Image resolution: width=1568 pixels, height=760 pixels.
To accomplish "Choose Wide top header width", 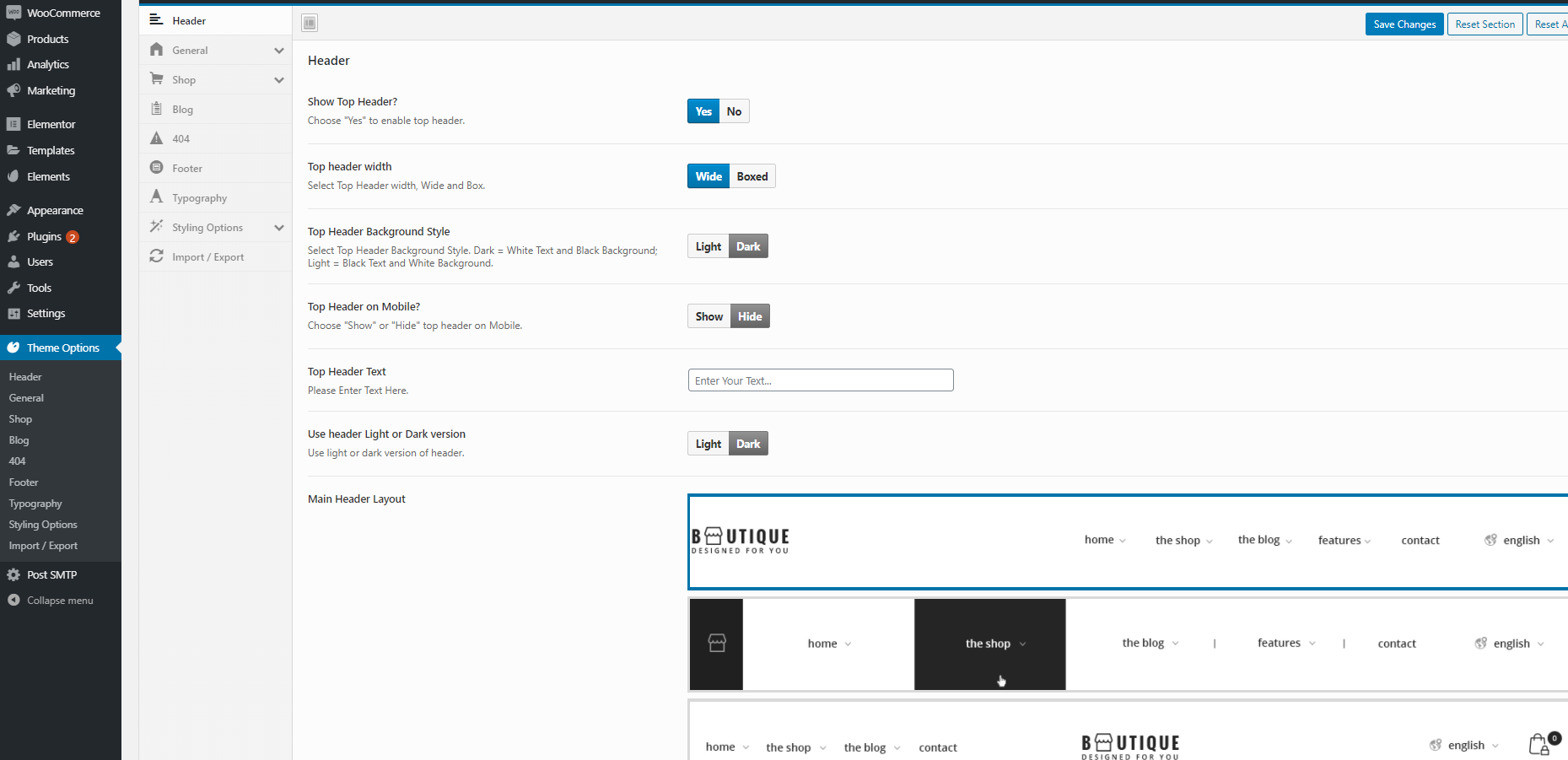I will (709, 176).
